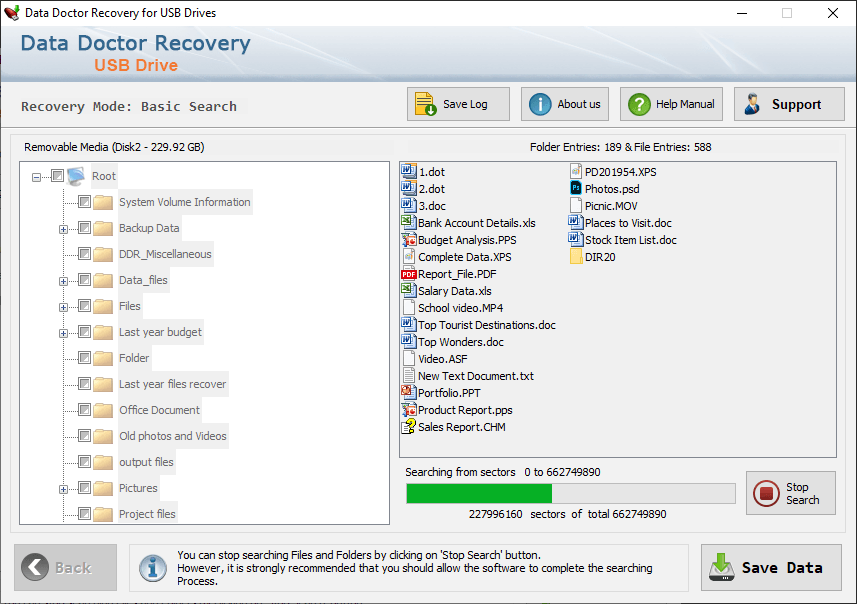Select the Photos.psd file name
Image resolution: width=857 pixels, height=604 pixels.
tap(612, 189)
